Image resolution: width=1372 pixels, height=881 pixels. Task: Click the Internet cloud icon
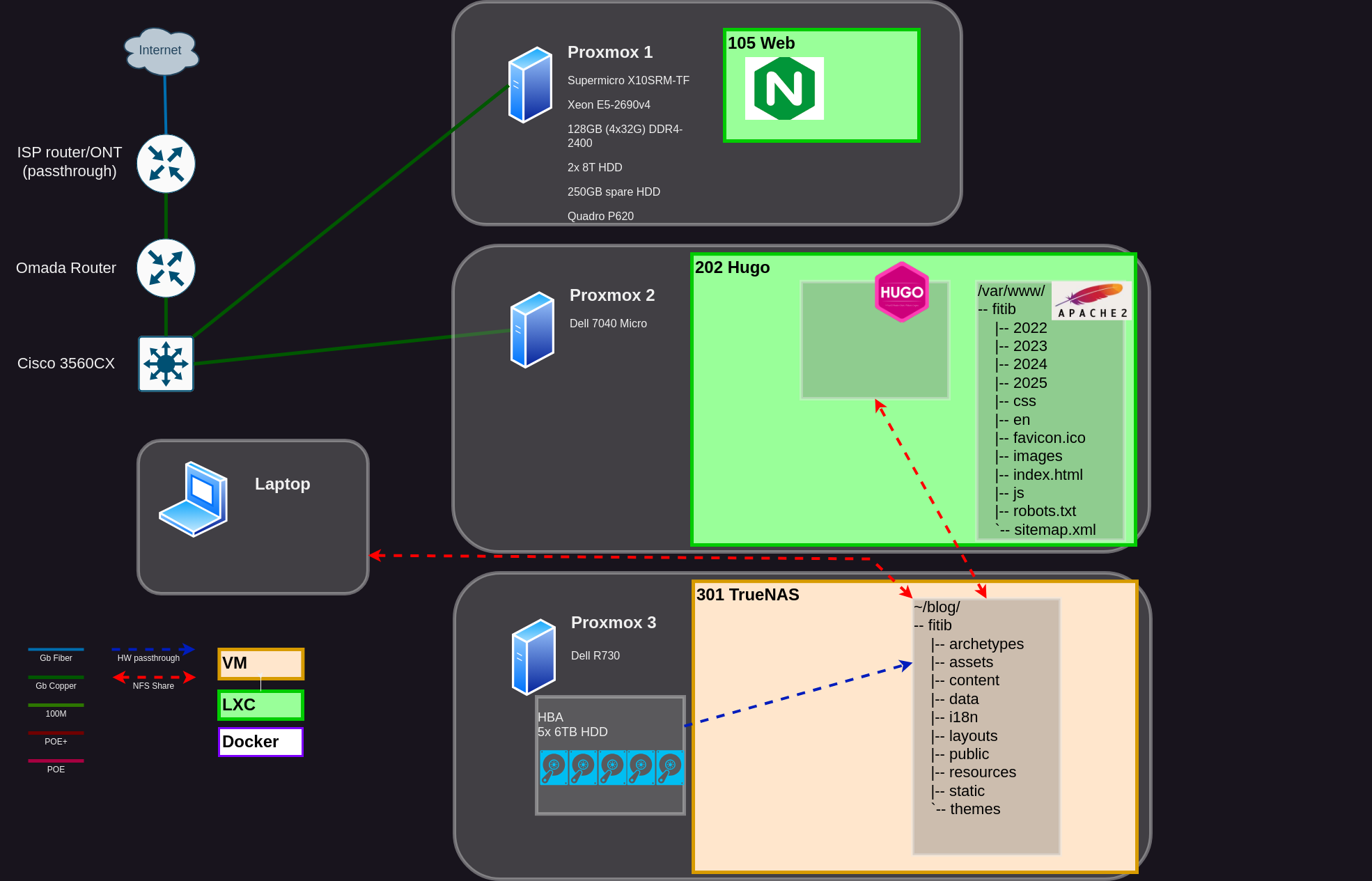[x=161, y=51]
